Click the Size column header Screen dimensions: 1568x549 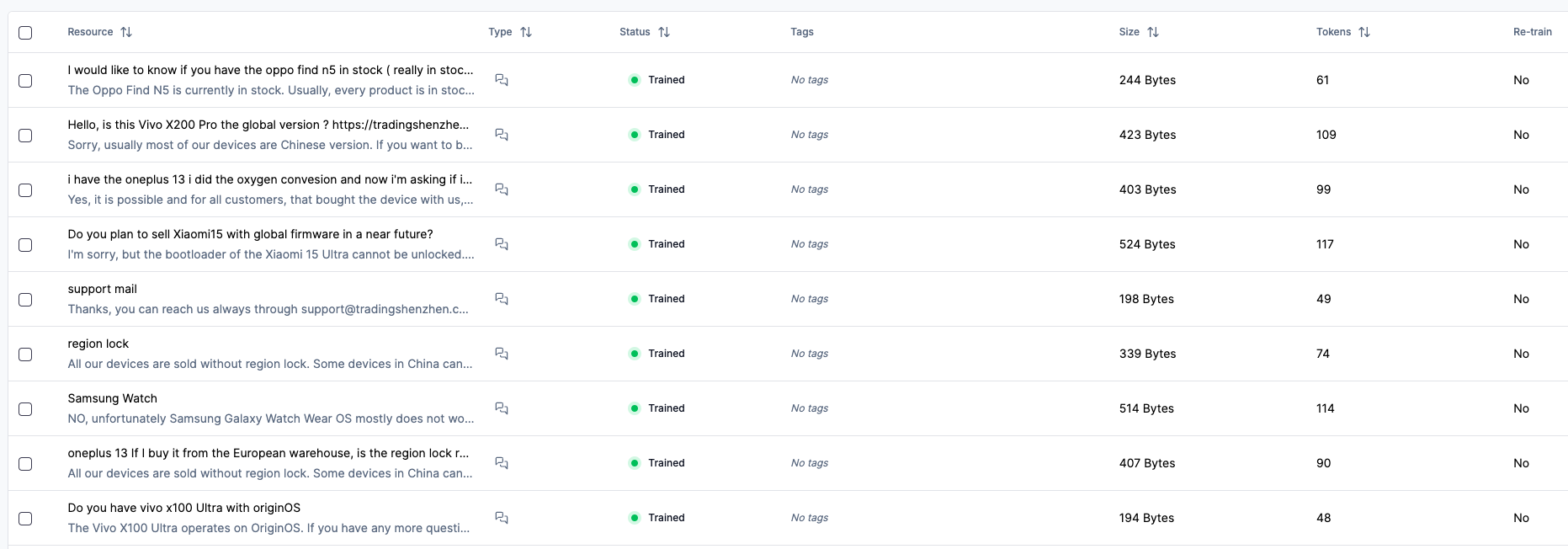pyautogui.click(x=1129, y=32)
